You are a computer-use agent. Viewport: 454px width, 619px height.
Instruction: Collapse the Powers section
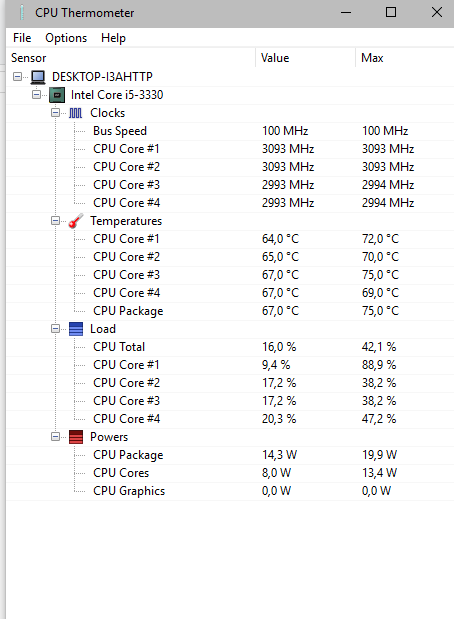(x=55, y=437)
